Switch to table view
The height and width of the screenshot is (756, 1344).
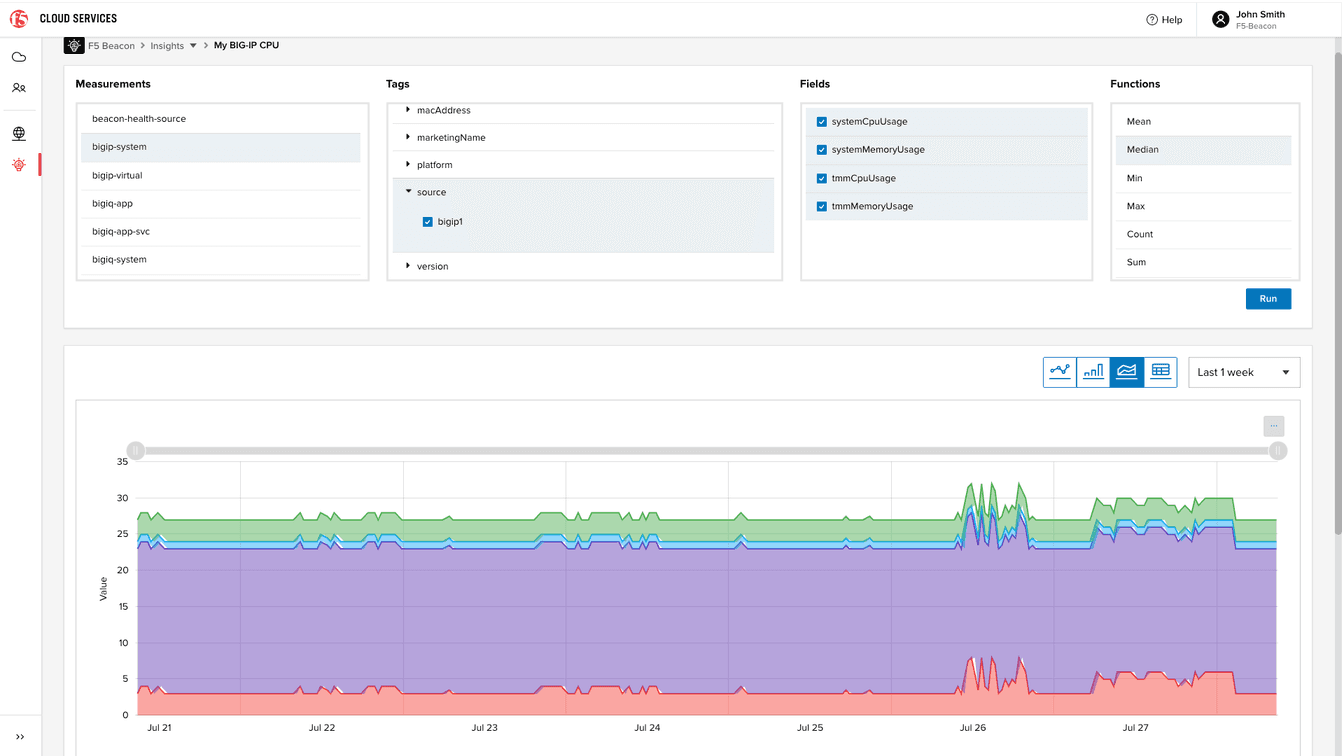click(x=1160, y=372)
